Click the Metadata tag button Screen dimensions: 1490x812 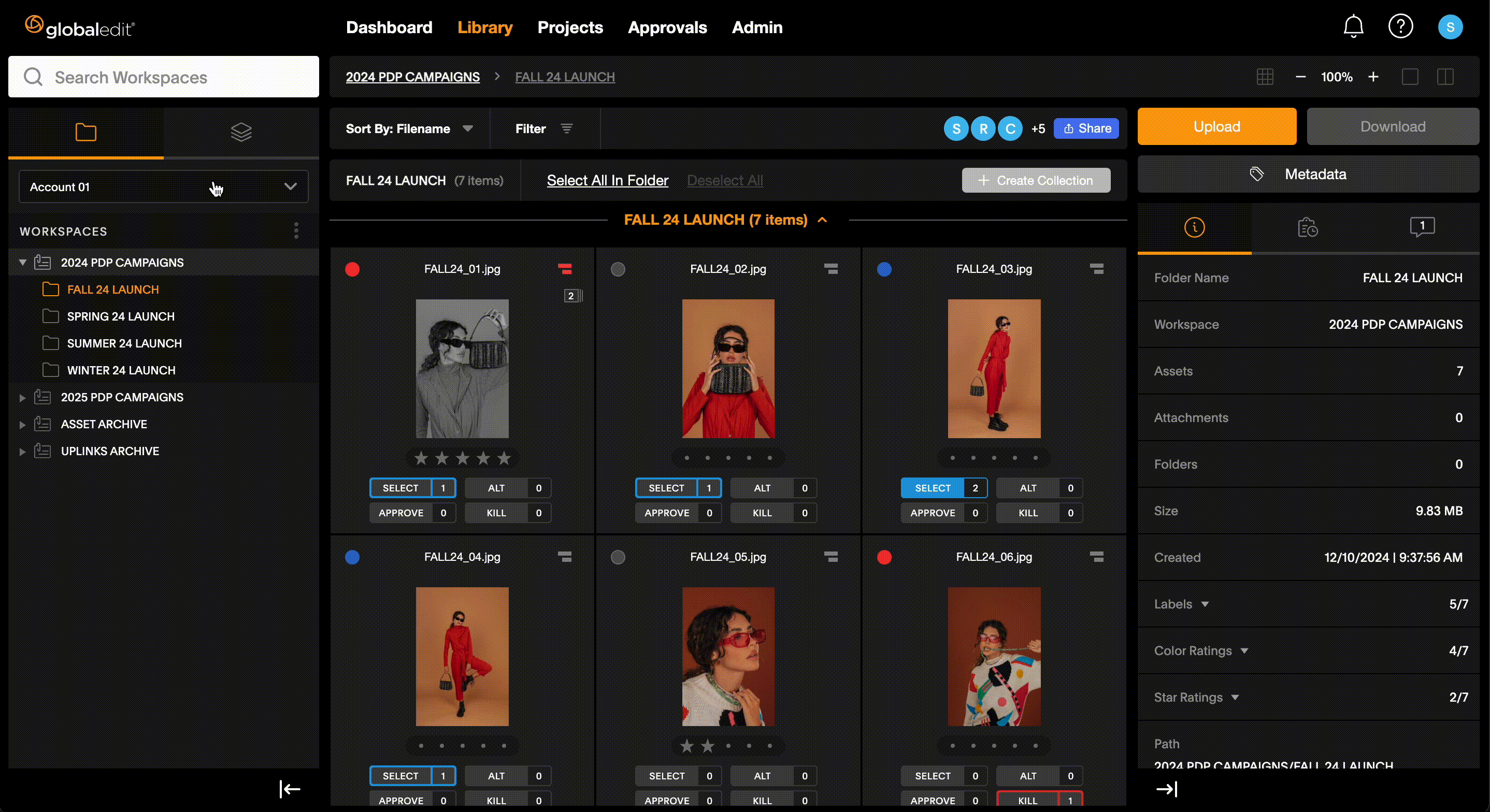coord(1308,174)
